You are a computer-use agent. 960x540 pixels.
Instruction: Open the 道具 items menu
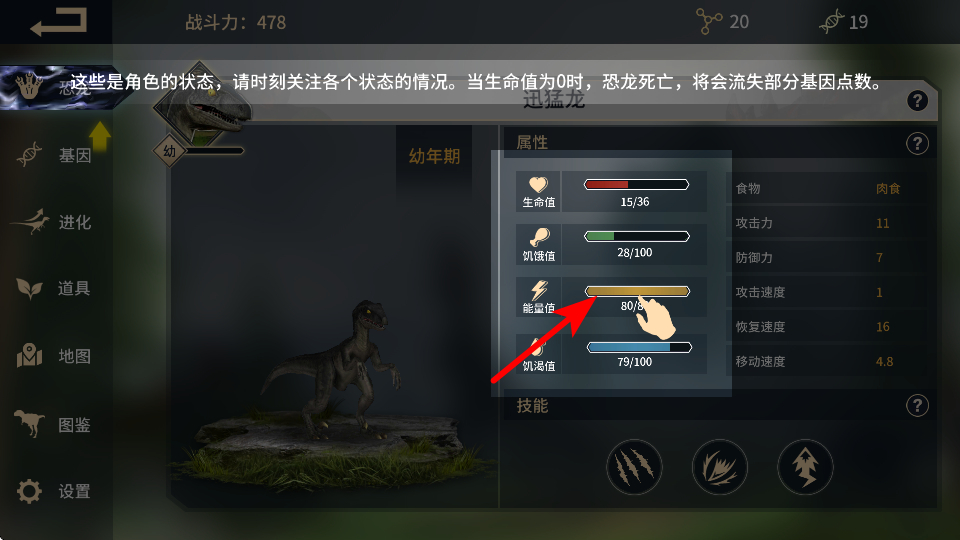click(x=55, y=288)
